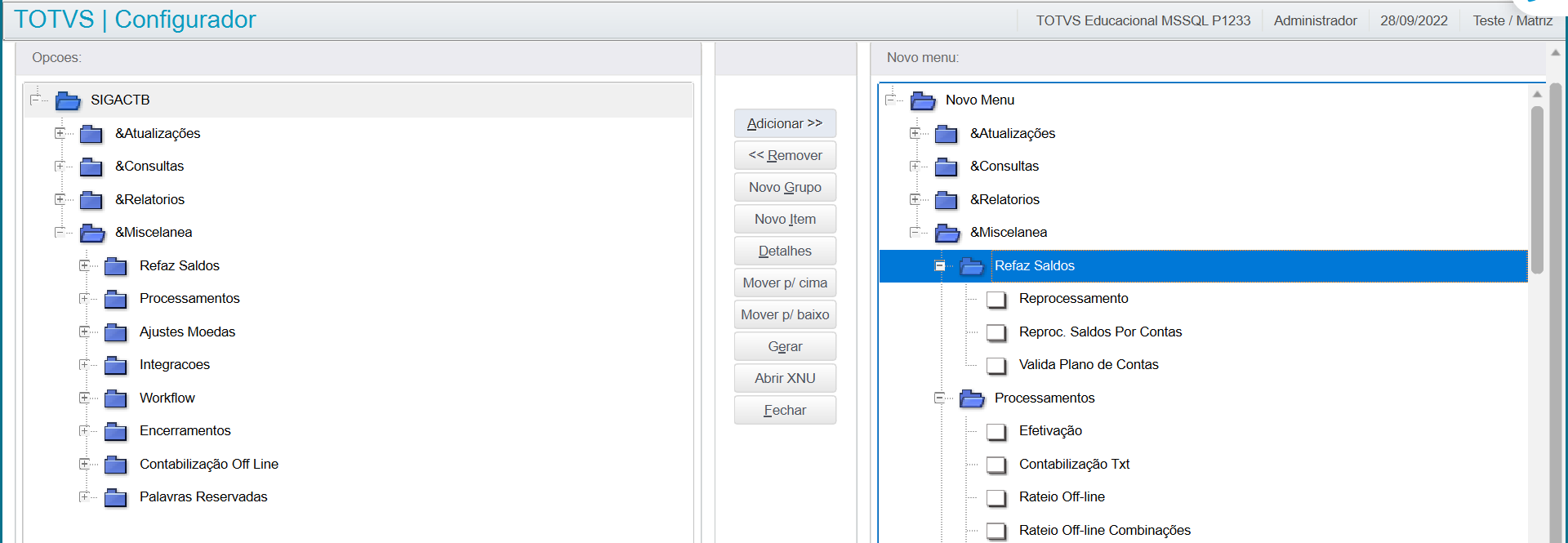Expand Contabilização Off Line node
The height and width of the screenshot is (543, 1568).
click(x=84, y=464)
